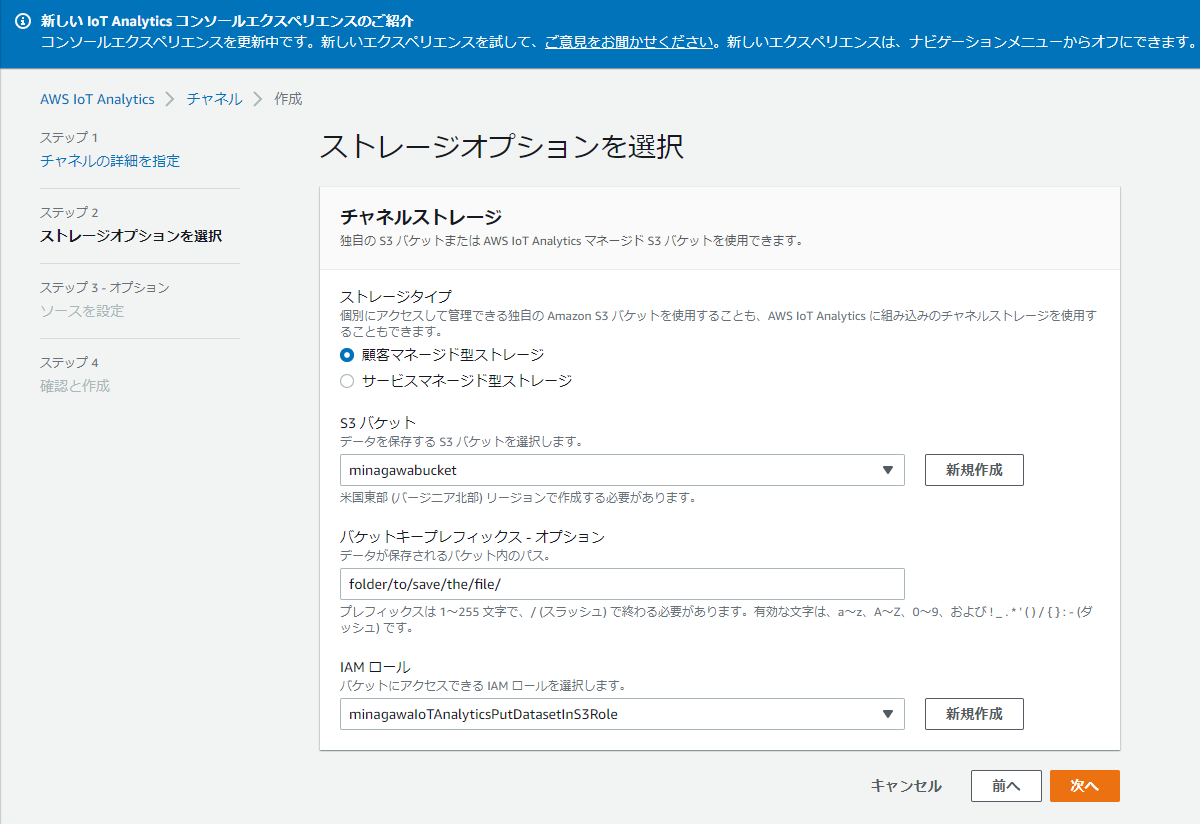
Task: Click the banner title 新しい IoT Analytics コンソールエクスペリエンスのご紹介
Action: (227, 21)
